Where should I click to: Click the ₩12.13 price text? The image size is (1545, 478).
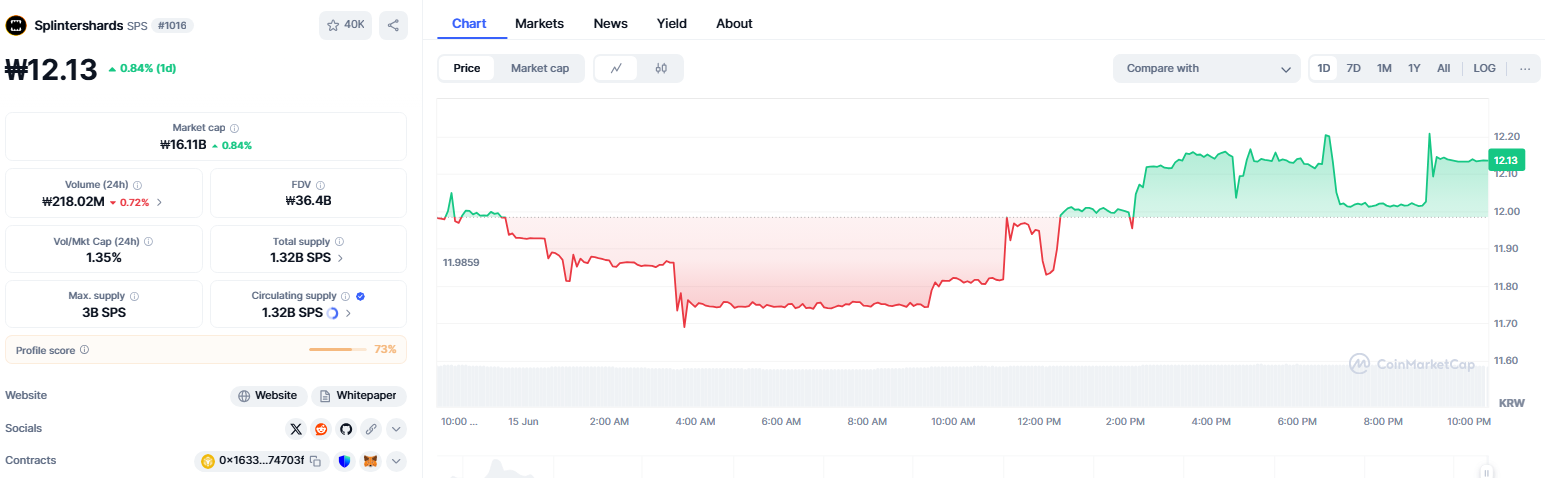point(51,69)
